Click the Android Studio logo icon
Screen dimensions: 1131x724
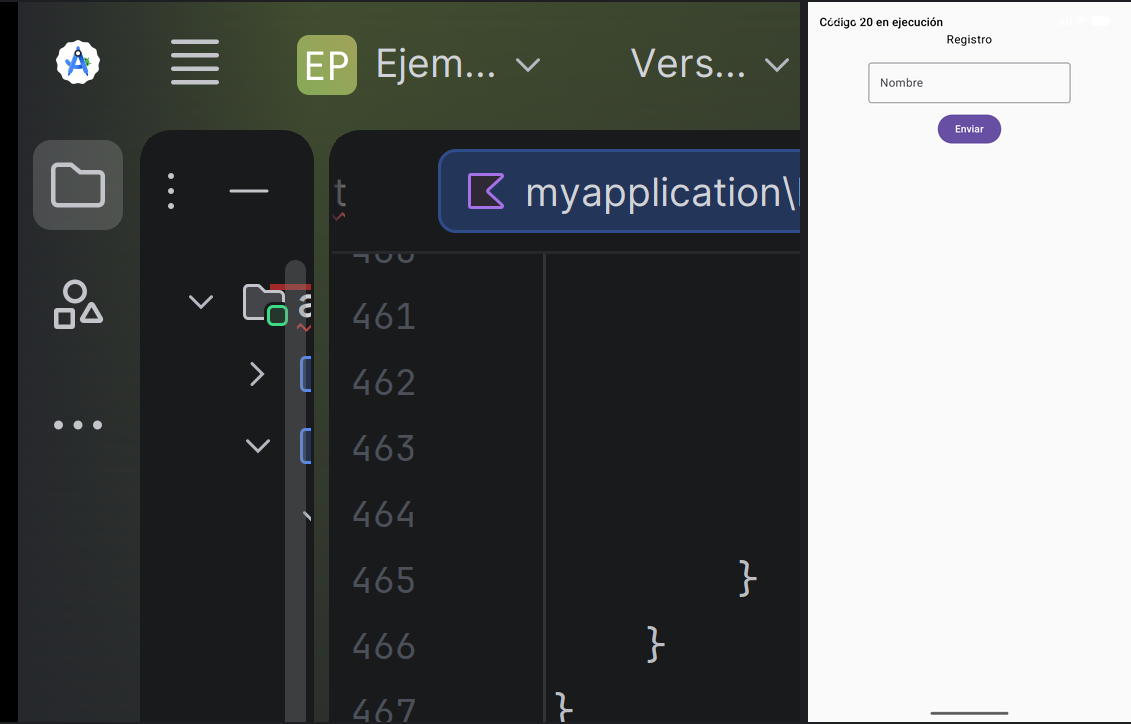(78, 63)
